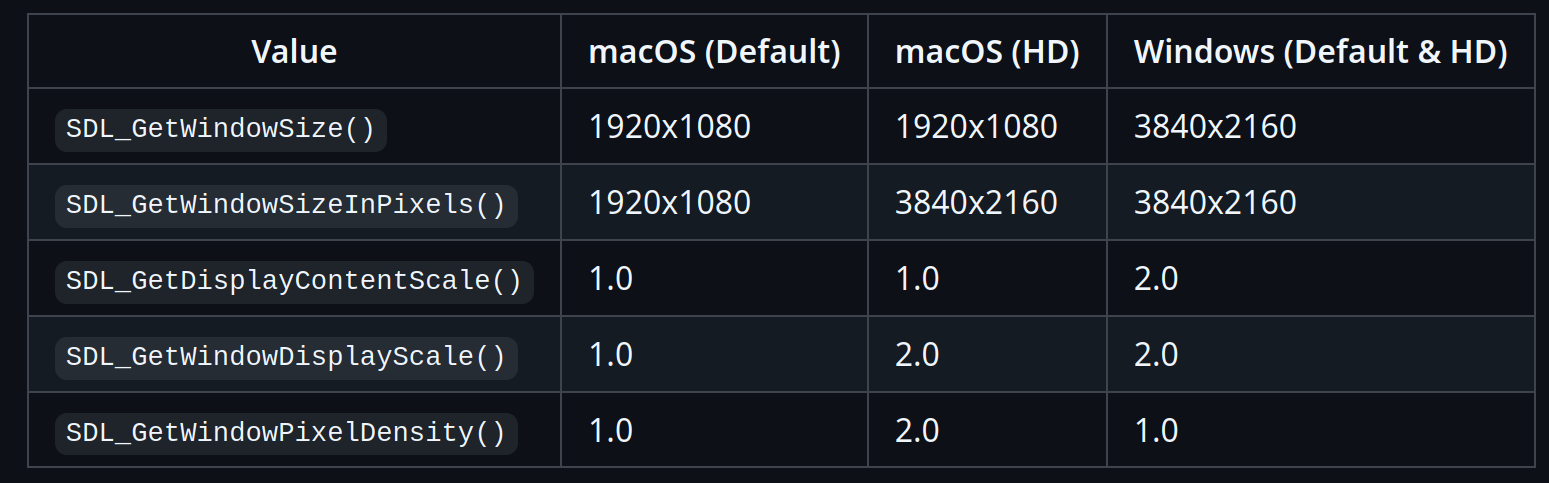Click macOS (Default) value for SDL_GetWindowDisplayScale()

[x=611, y=355]
